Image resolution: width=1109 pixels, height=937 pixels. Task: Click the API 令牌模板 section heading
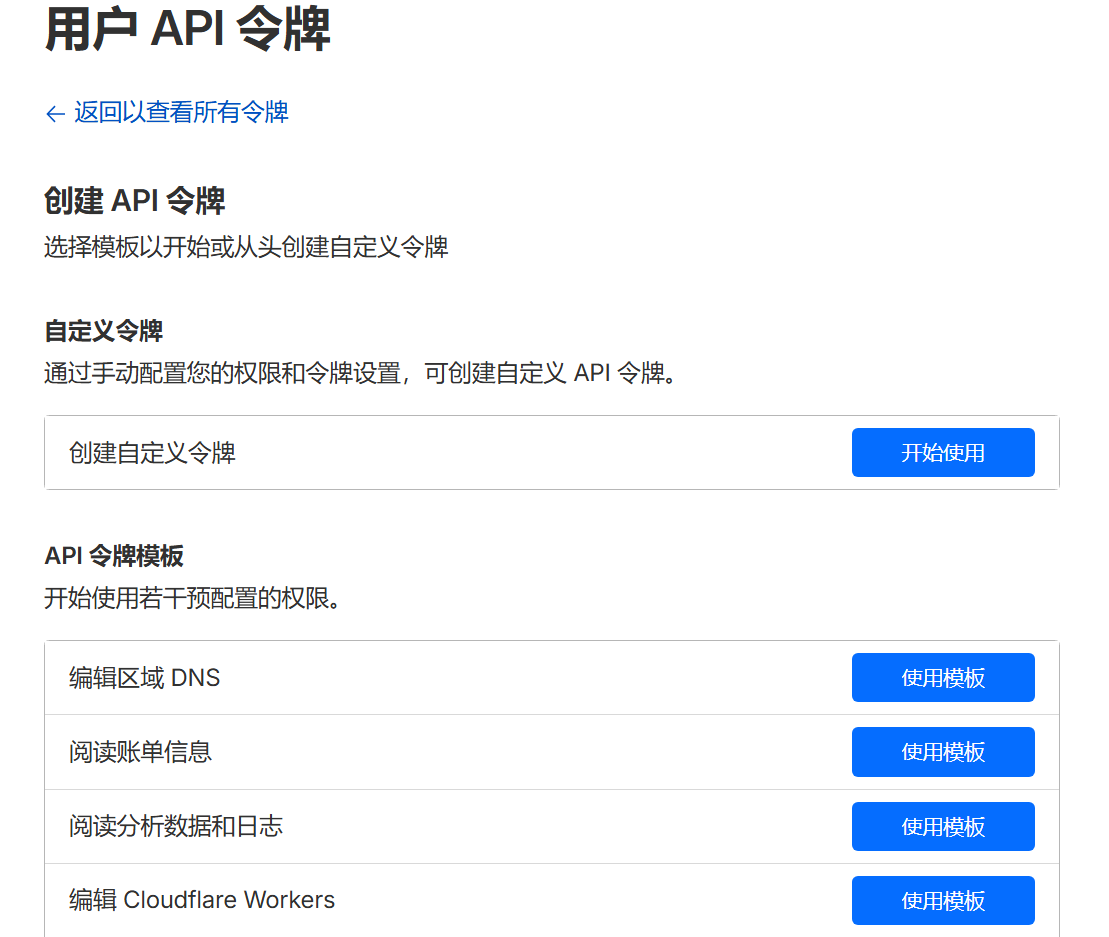coord(114,556)
